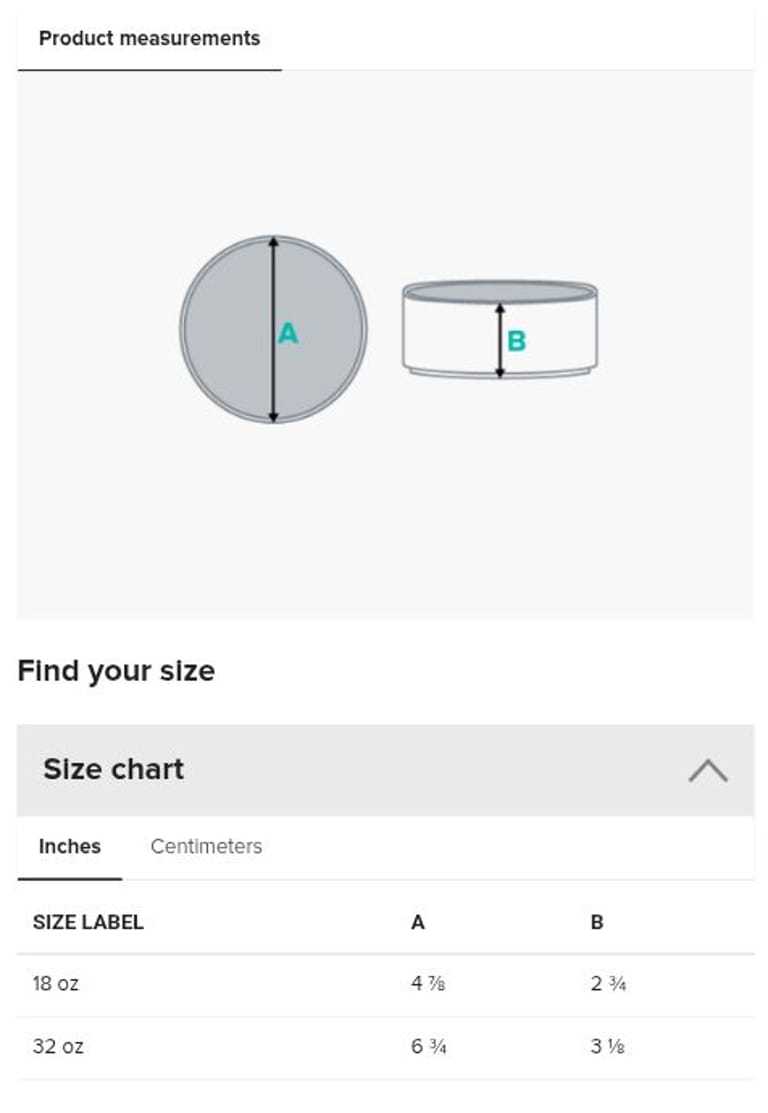Select the 32 oz size row
768x1113 pixels.
58,1047
